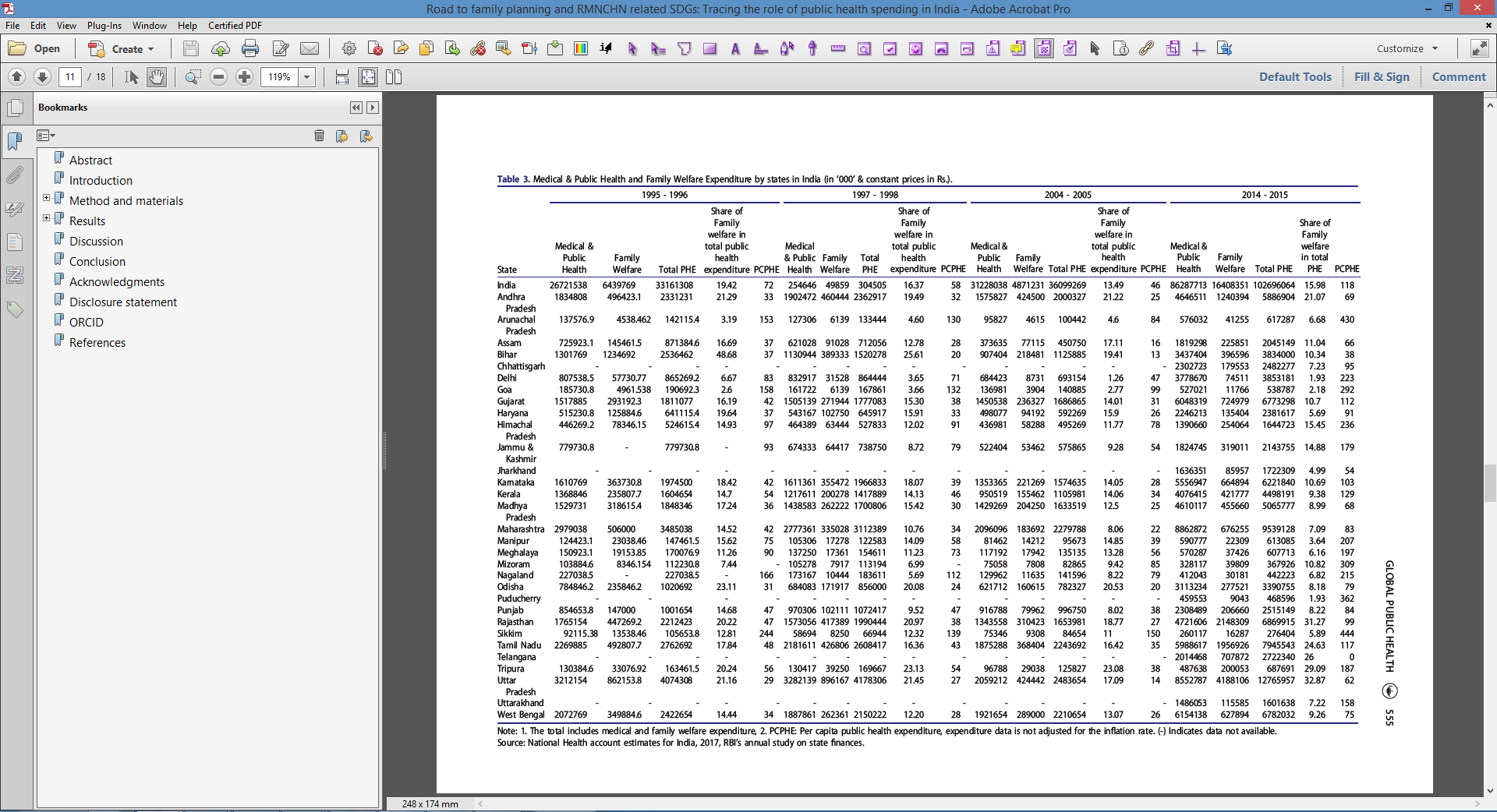Click the page number input field
Viewport: 1497px width, 812px height.
point(70,77)
